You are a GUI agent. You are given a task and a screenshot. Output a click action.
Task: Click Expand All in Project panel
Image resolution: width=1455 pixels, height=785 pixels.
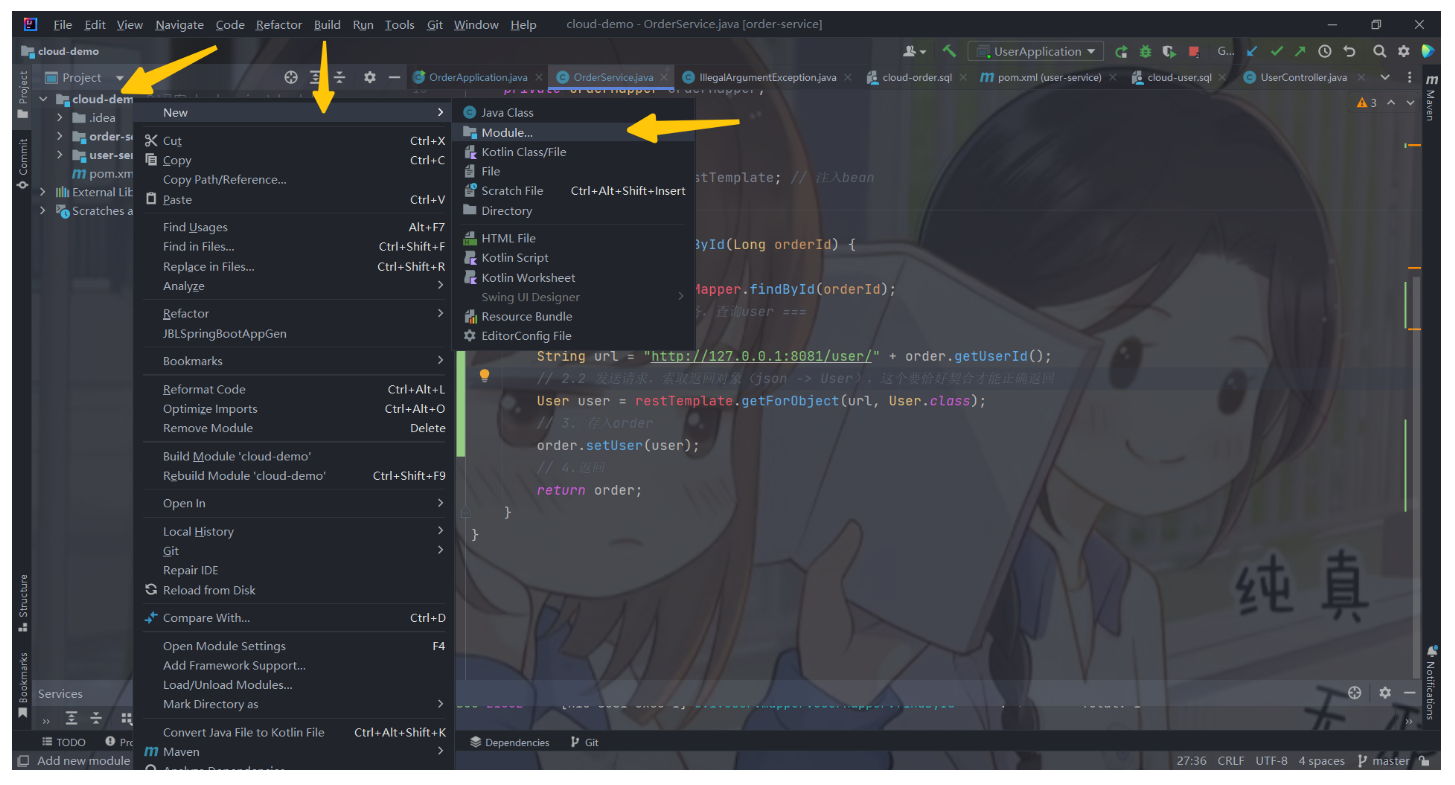(x=316, y=77)
